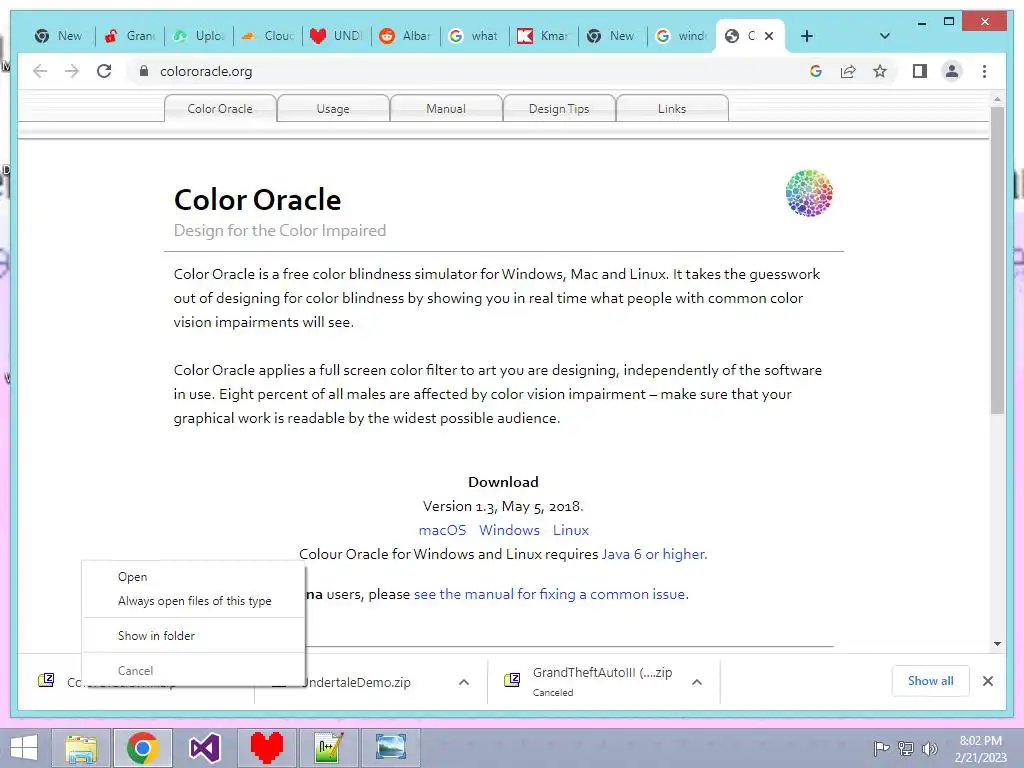Select Always open files of this type
This screenshot has width=1024, height=768.
point(195,601)
